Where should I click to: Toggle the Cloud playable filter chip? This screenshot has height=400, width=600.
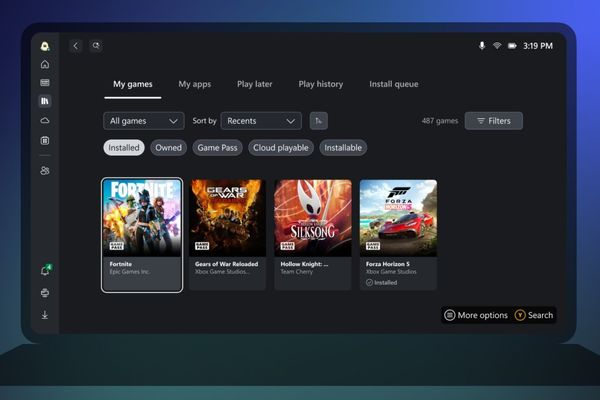tap(280, 148)
